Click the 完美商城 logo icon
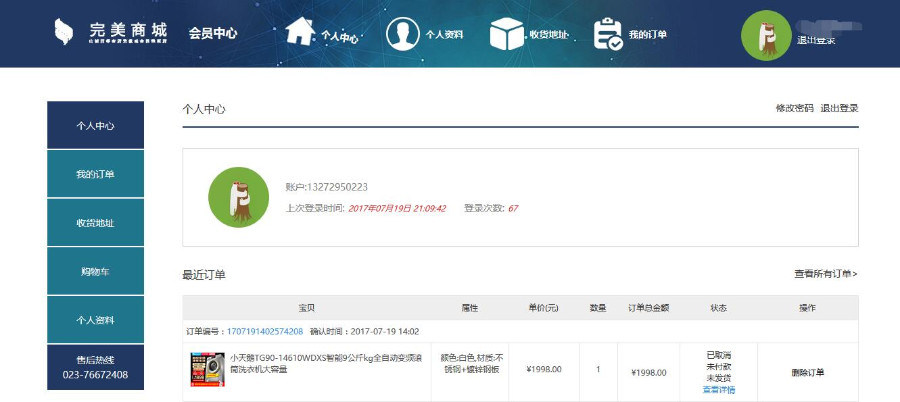The width and height of the screenshot is (900, 402). click(x=64, y=32)
